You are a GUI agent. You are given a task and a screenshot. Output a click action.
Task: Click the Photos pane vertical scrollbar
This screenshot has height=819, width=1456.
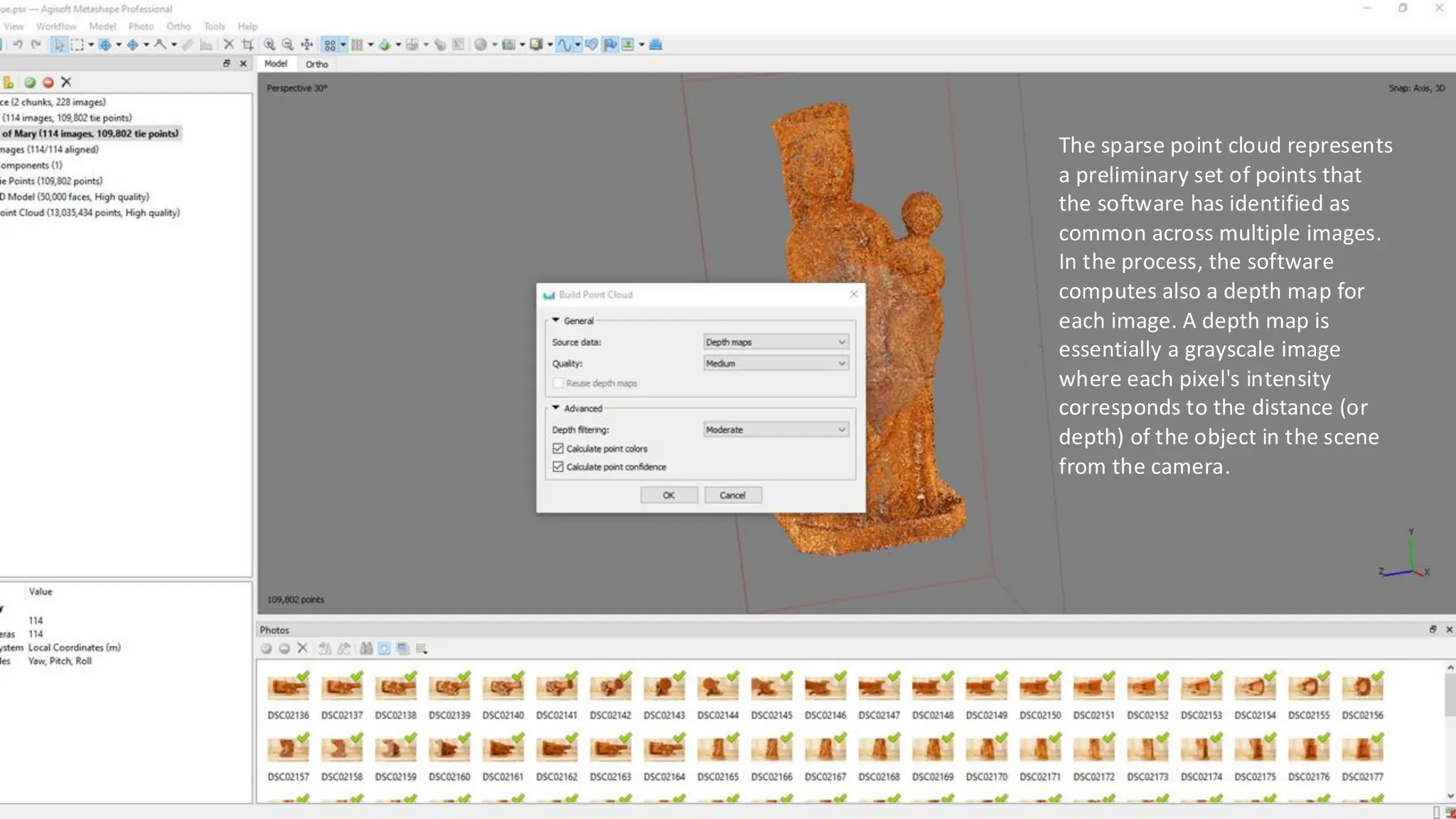click(x=1450, y=731)
